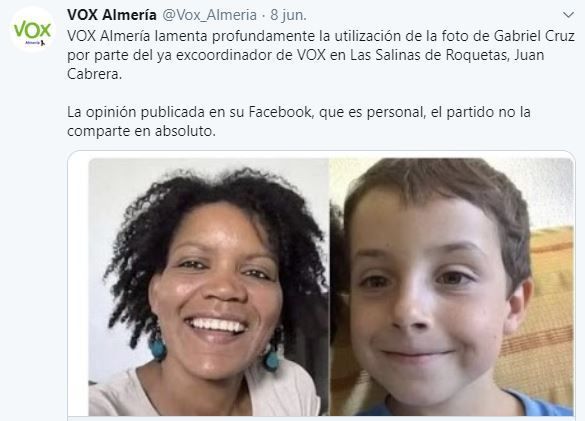Click the green VOX logo lettering
This screenshot has height=421, width=585.
click(32, 29)
